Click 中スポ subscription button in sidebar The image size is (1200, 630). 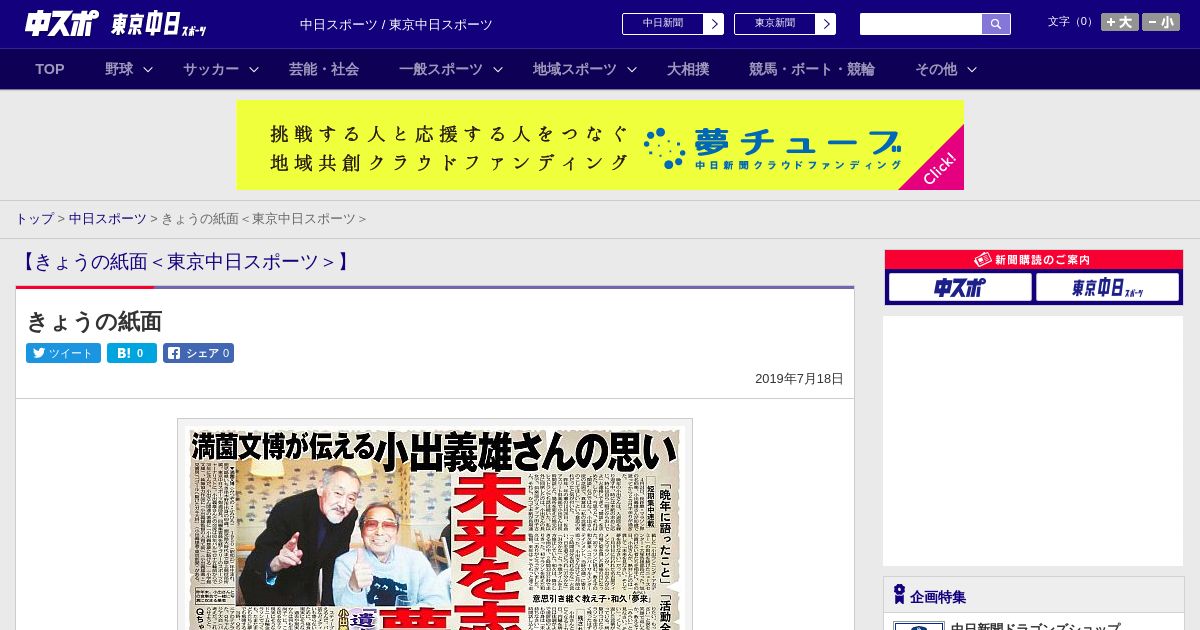960,287
